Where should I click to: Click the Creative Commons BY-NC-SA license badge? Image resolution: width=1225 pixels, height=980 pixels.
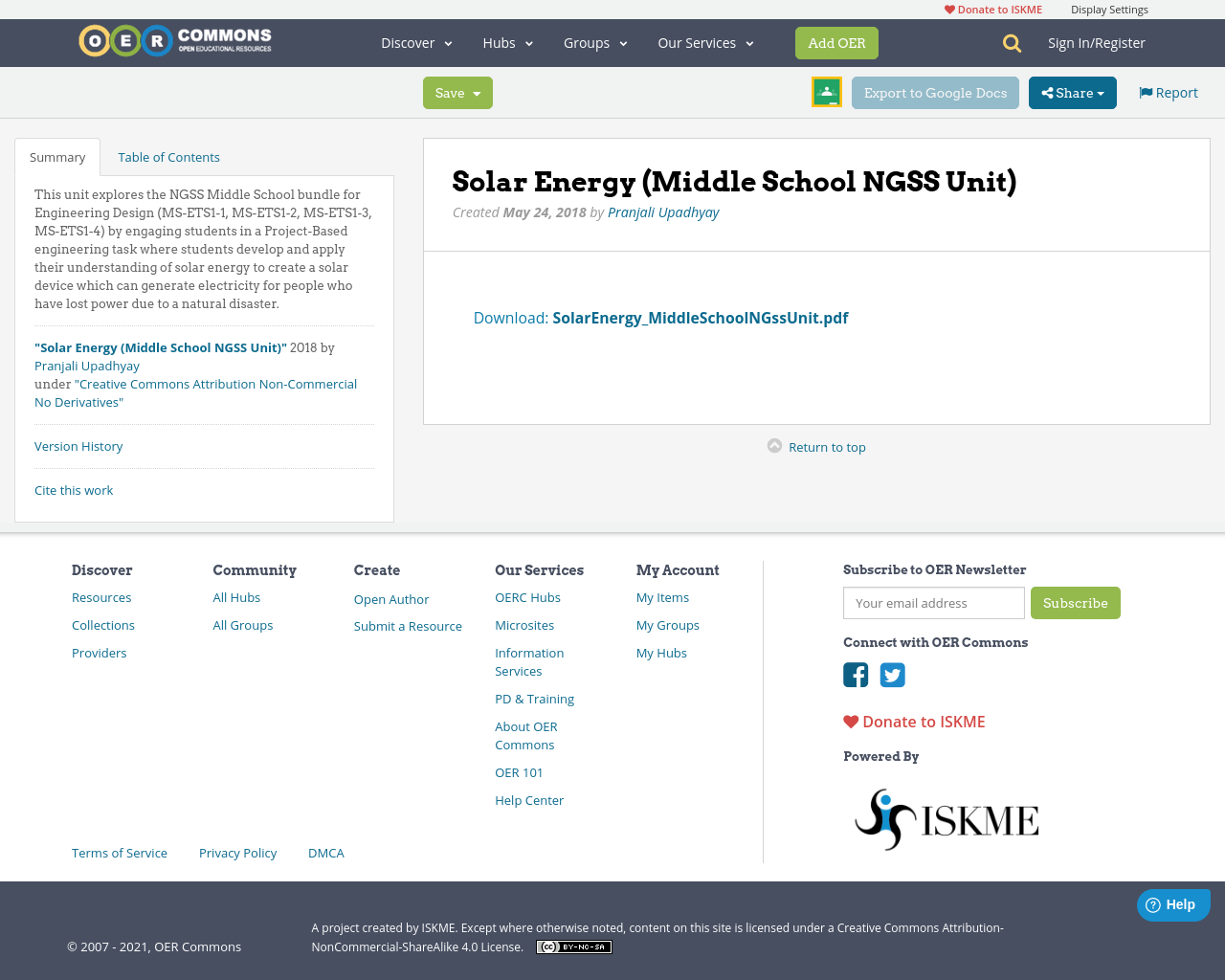(x=573, y=946)
